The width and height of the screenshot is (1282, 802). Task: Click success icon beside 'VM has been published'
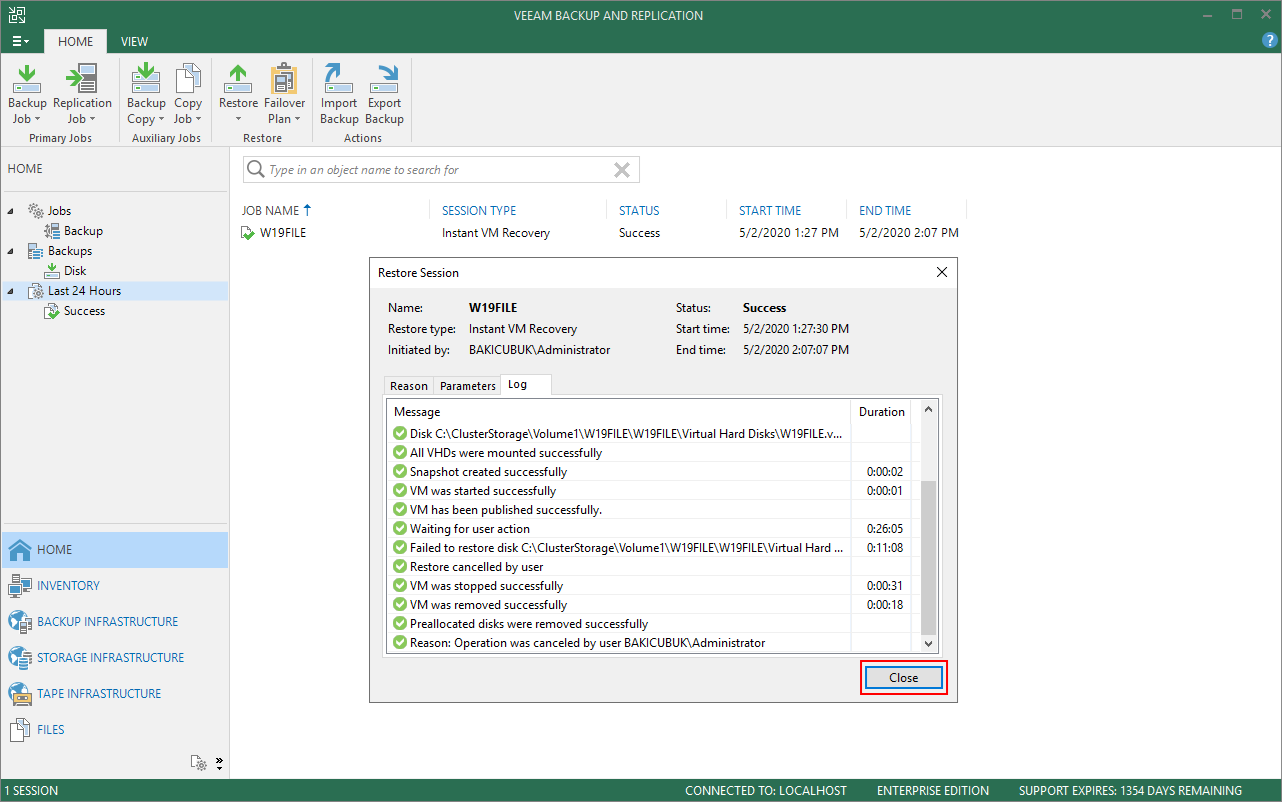(x=400, y=510)
